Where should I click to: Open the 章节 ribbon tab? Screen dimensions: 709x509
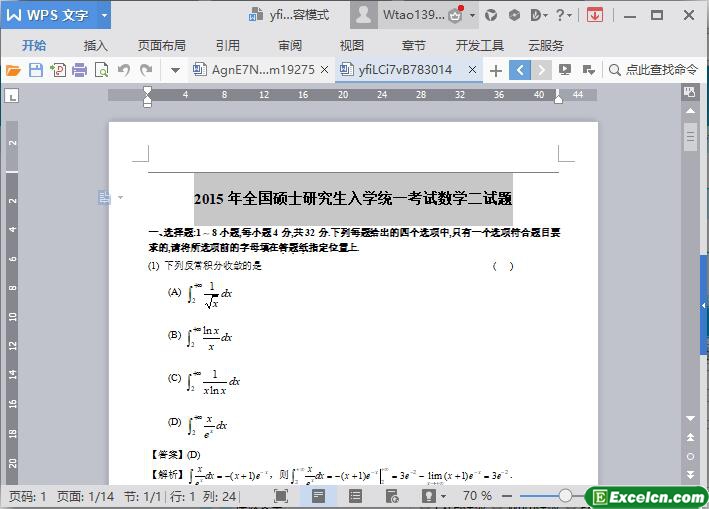tap(413, 45)
